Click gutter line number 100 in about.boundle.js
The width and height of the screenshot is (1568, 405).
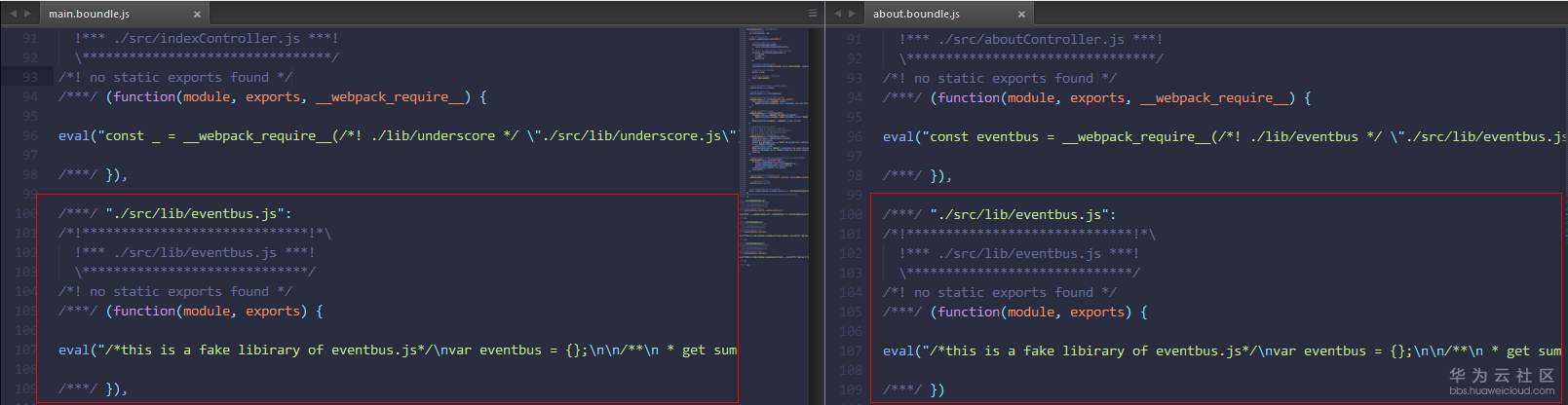pos(851,214)
